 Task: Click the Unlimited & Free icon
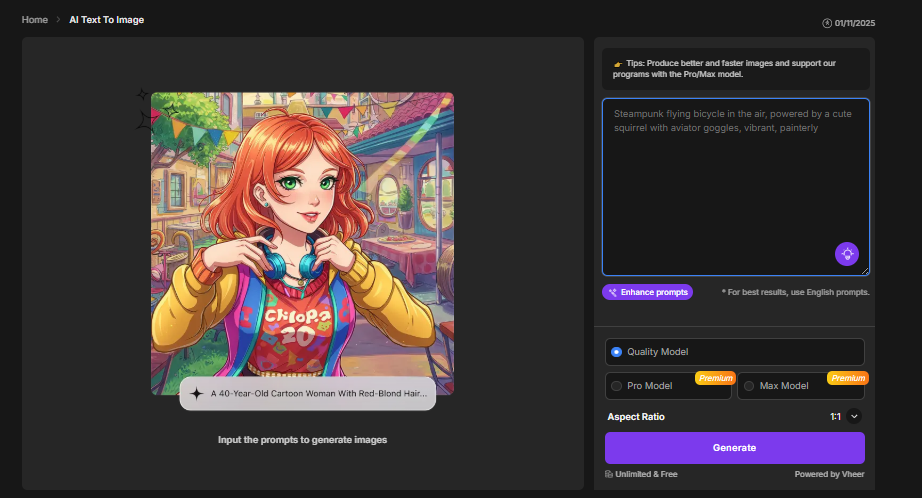point(609,474)
